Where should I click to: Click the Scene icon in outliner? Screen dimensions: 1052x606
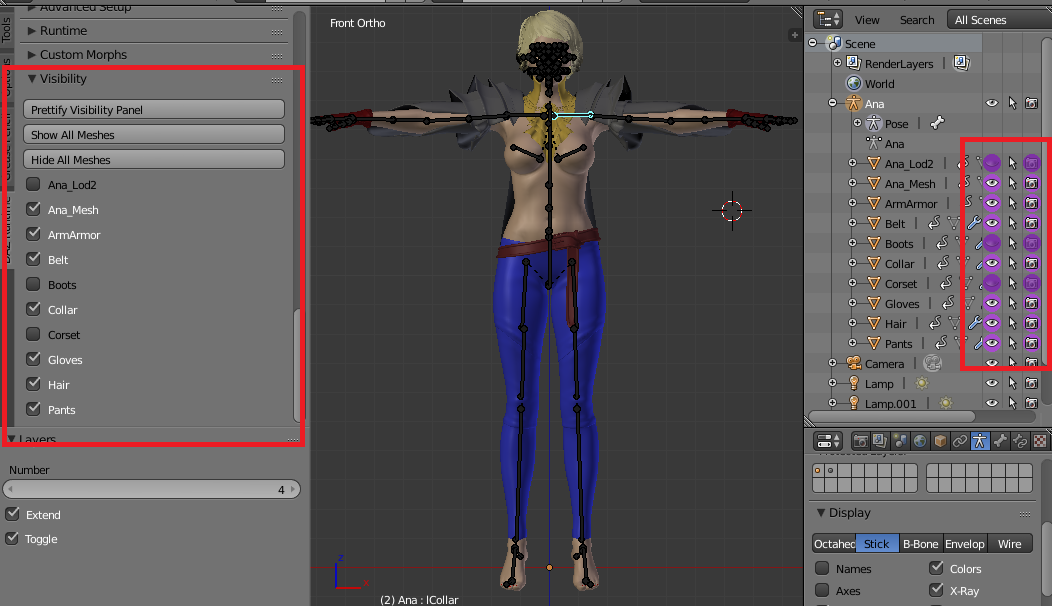(835, 43)
